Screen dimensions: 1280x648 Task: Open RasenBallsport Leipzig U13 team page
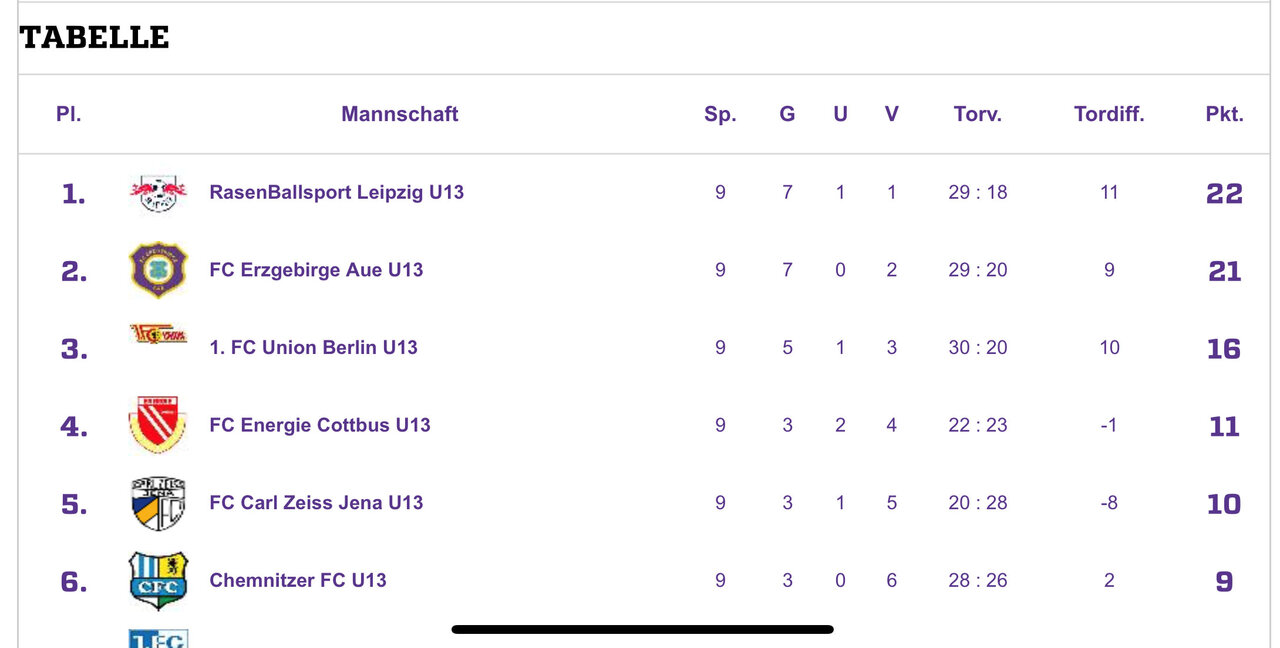(x=336, y=192)
